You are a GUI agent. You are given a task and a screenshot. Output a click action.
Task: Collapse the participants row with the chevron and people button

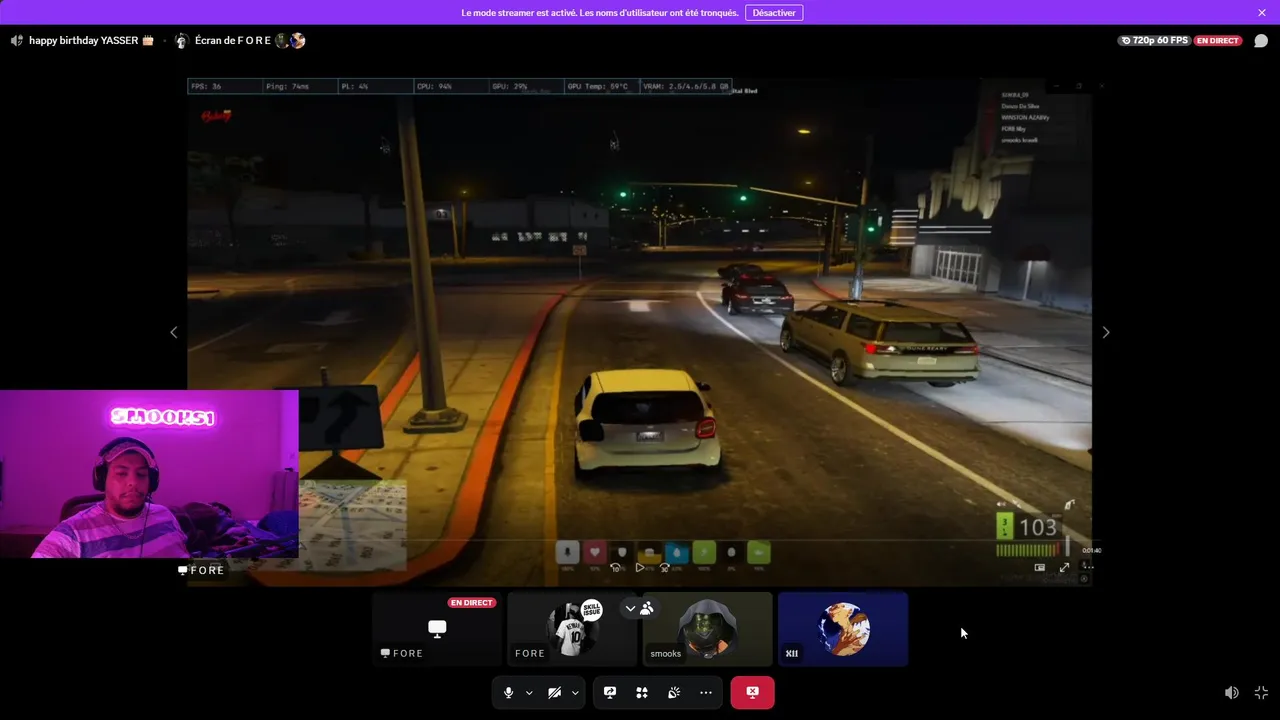click(x=638, y=608)
